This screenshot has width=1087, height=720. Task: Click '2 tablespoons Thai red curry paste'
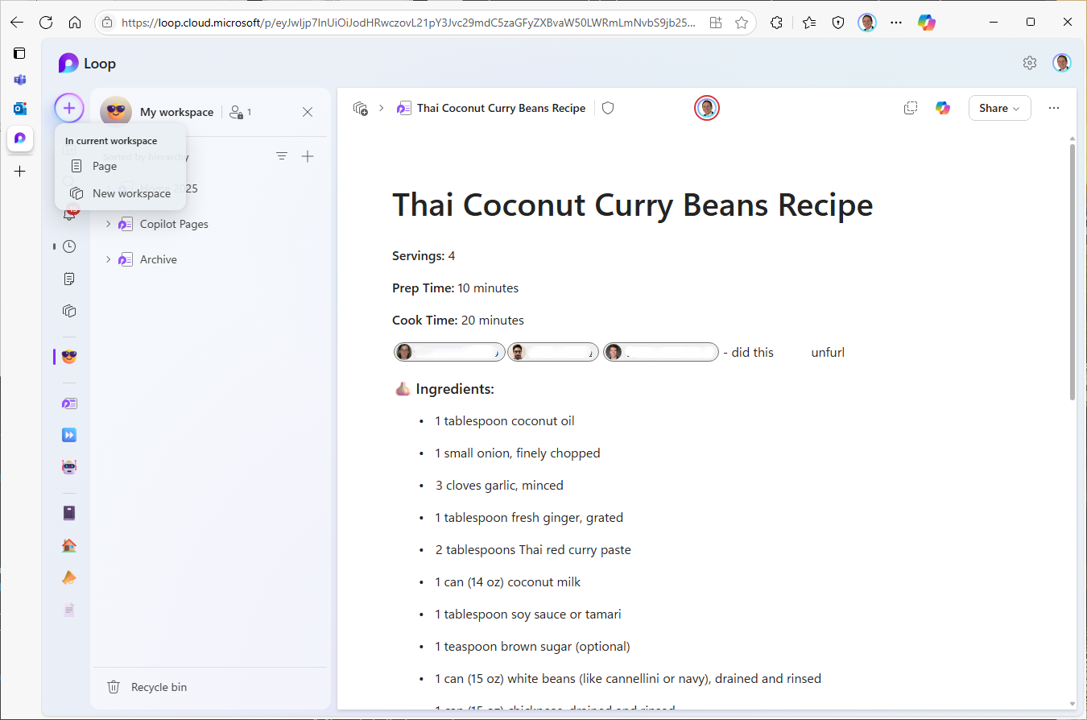point(533,550)
